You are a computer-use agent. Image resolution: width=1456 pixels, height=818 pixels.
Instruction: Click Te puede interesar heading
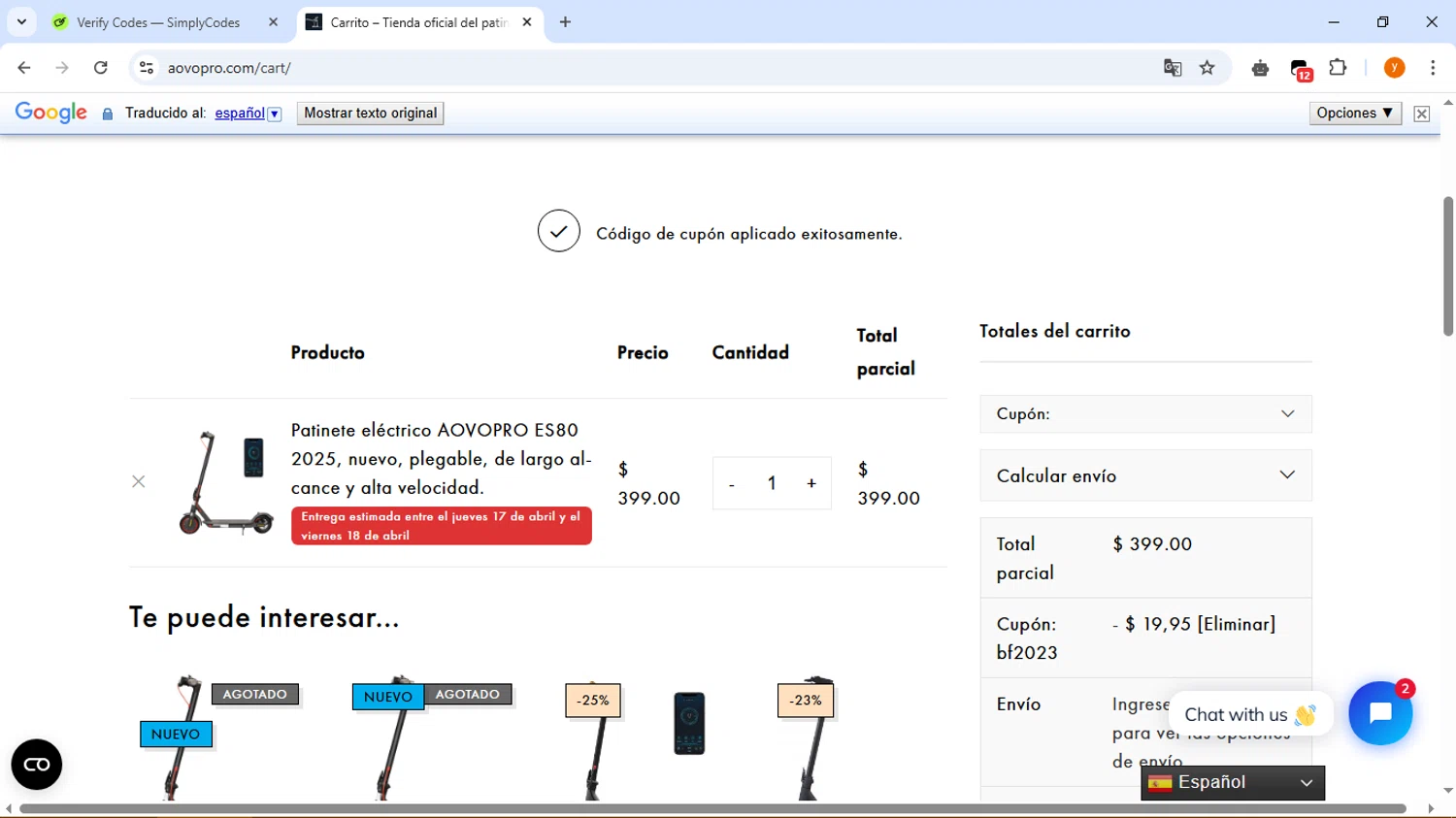tap(264, 617)
